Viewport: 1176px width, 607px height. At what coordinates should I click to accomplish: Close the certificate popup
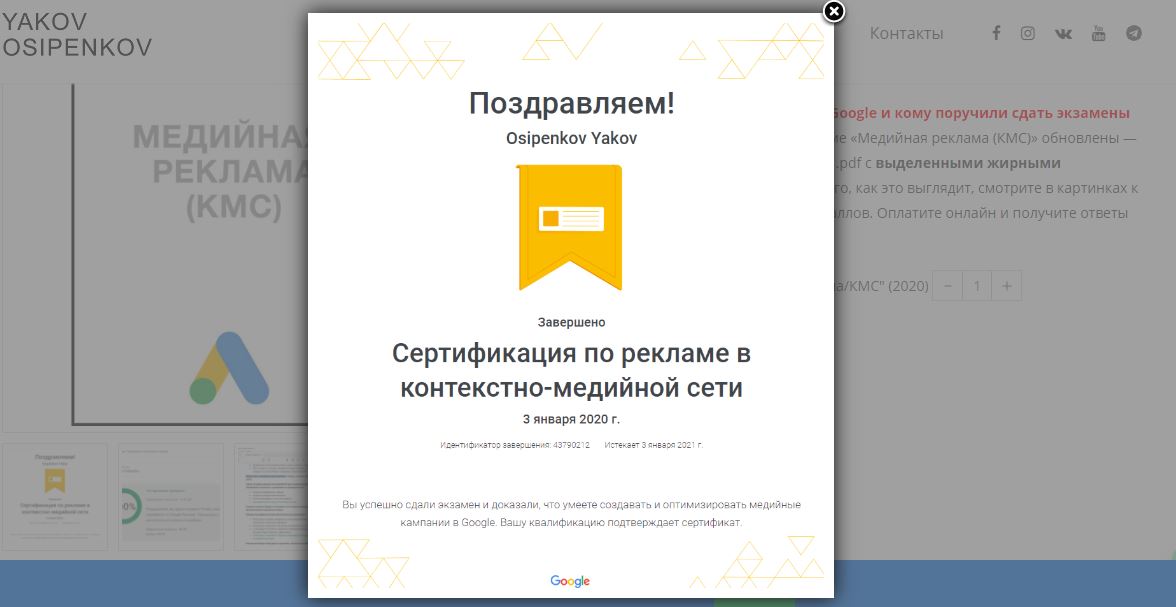point(833,12)
